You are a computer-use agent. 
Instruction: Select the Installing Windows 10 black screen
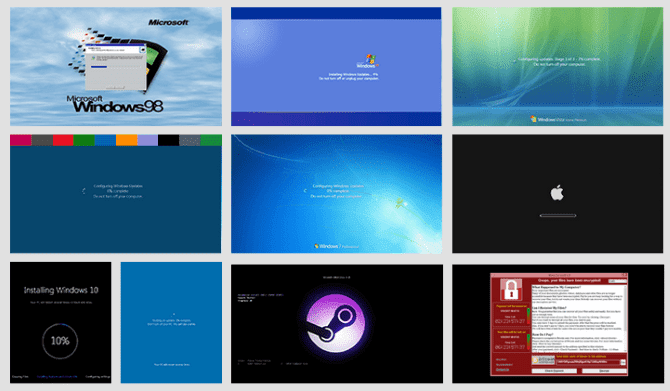[x=61, y=322]
